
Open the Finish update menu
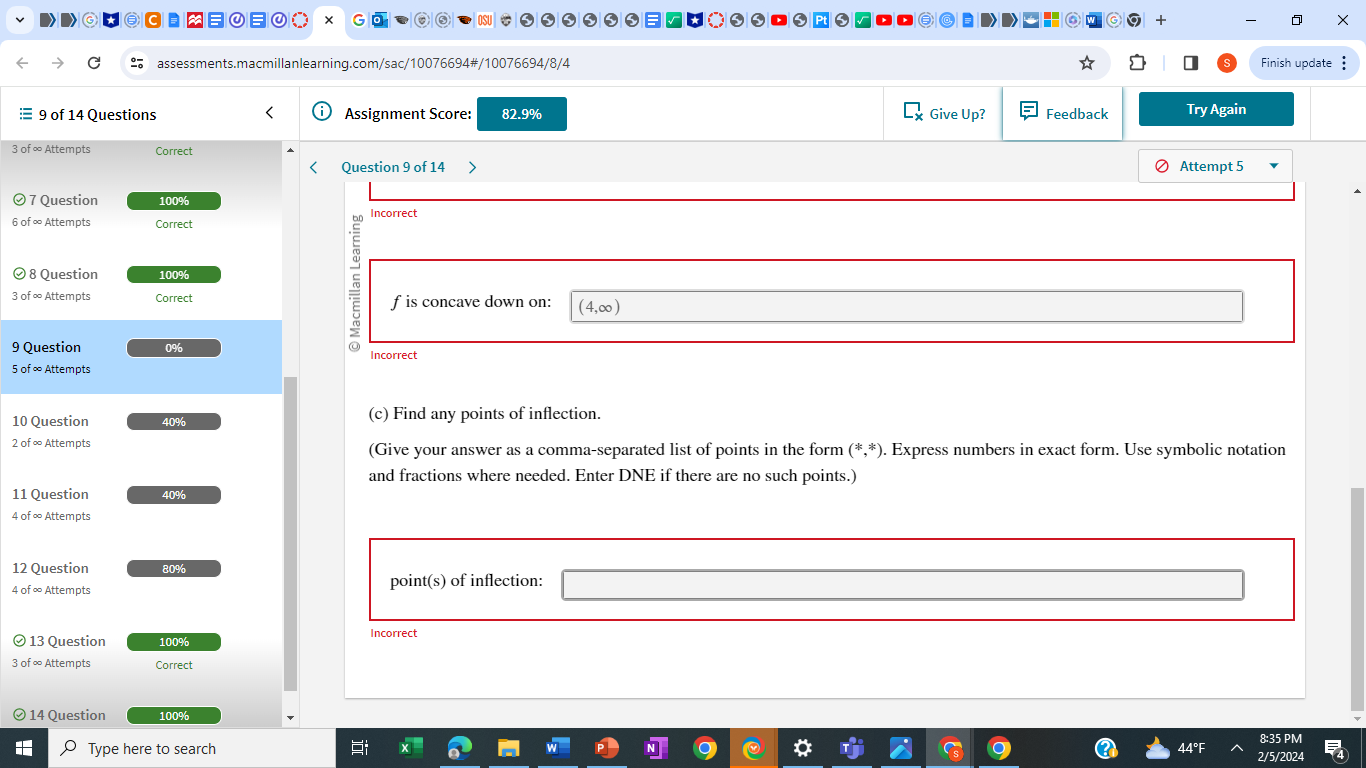point(1305,63)
